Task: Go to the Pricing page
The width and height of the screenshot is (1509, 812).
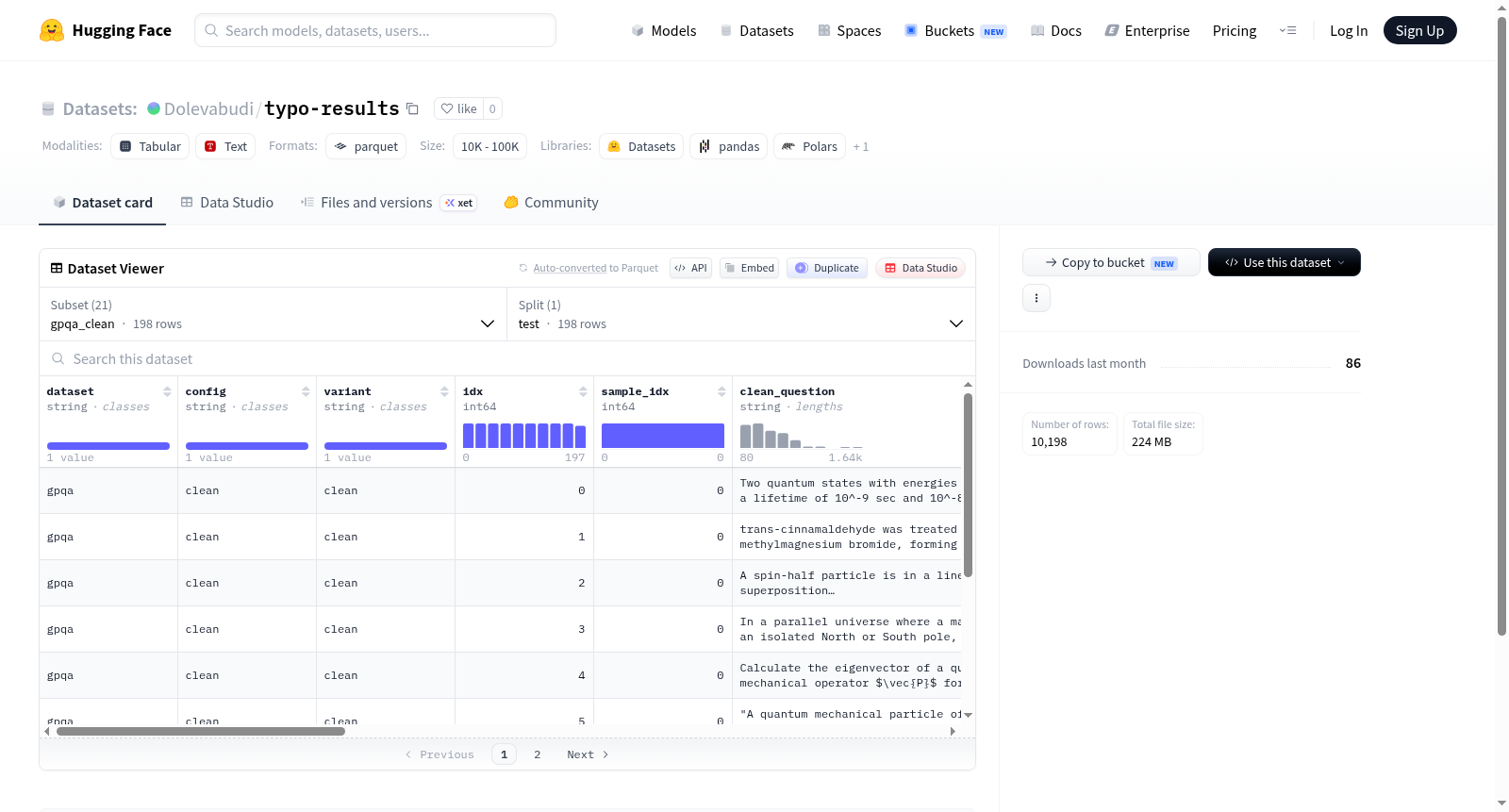Action: tap(1235, 30)
